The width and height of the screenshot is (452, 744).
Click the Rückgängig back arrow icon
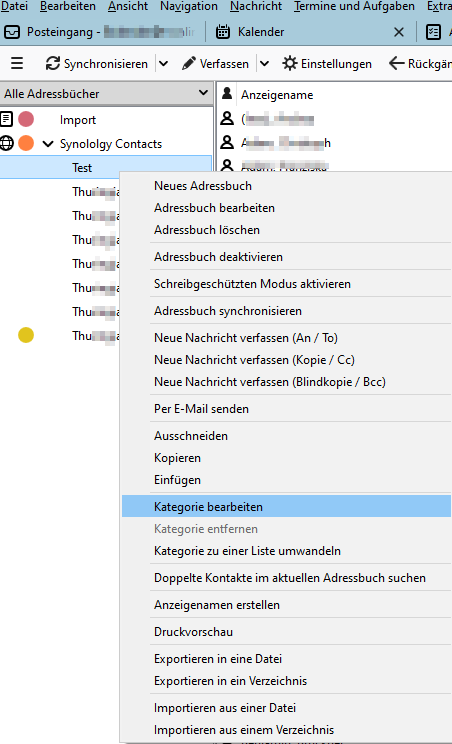(397, 63)
